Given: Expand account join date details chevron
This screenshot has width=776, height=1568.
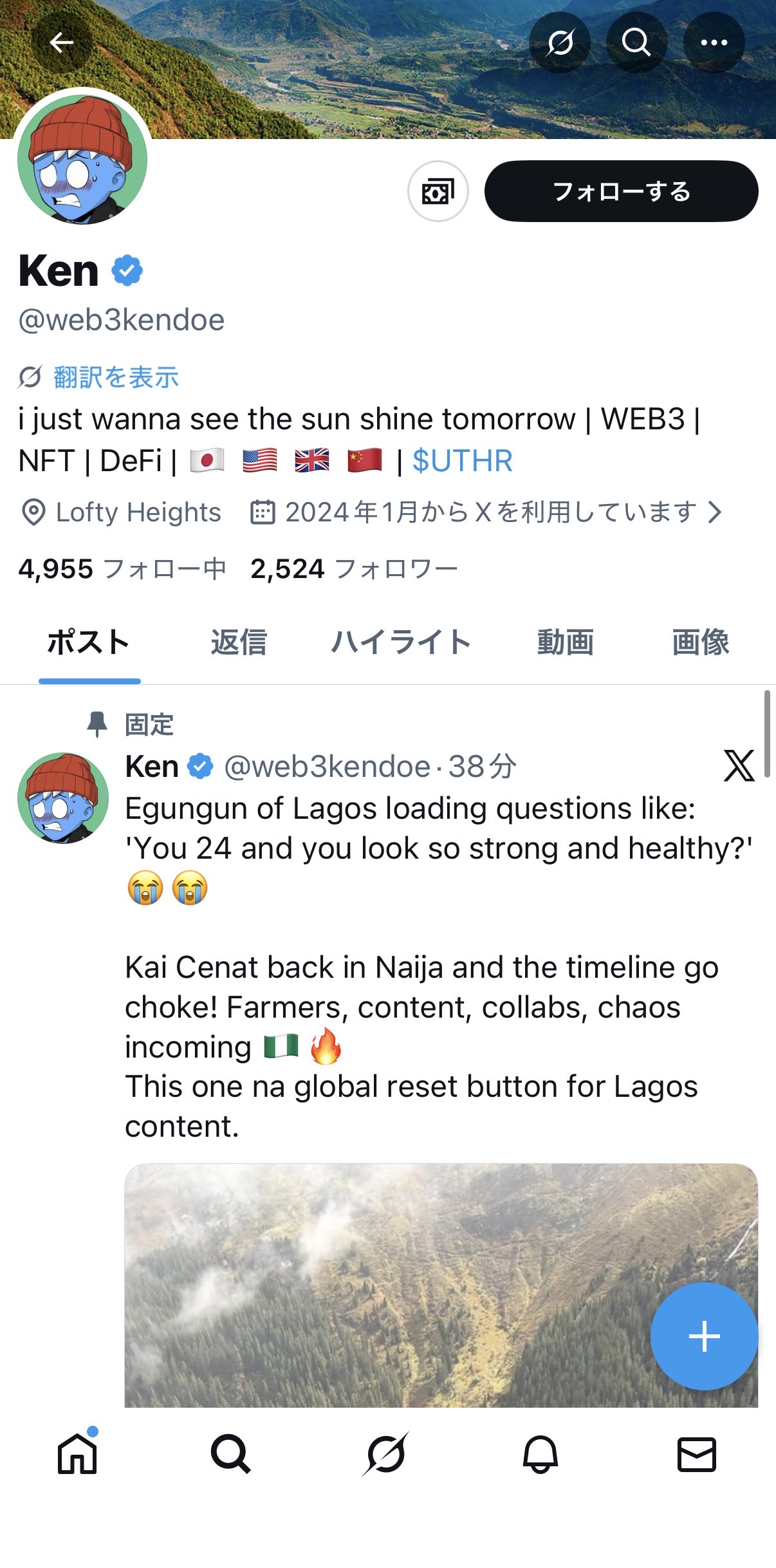Looking at the screenshot, I should (714, 512).
